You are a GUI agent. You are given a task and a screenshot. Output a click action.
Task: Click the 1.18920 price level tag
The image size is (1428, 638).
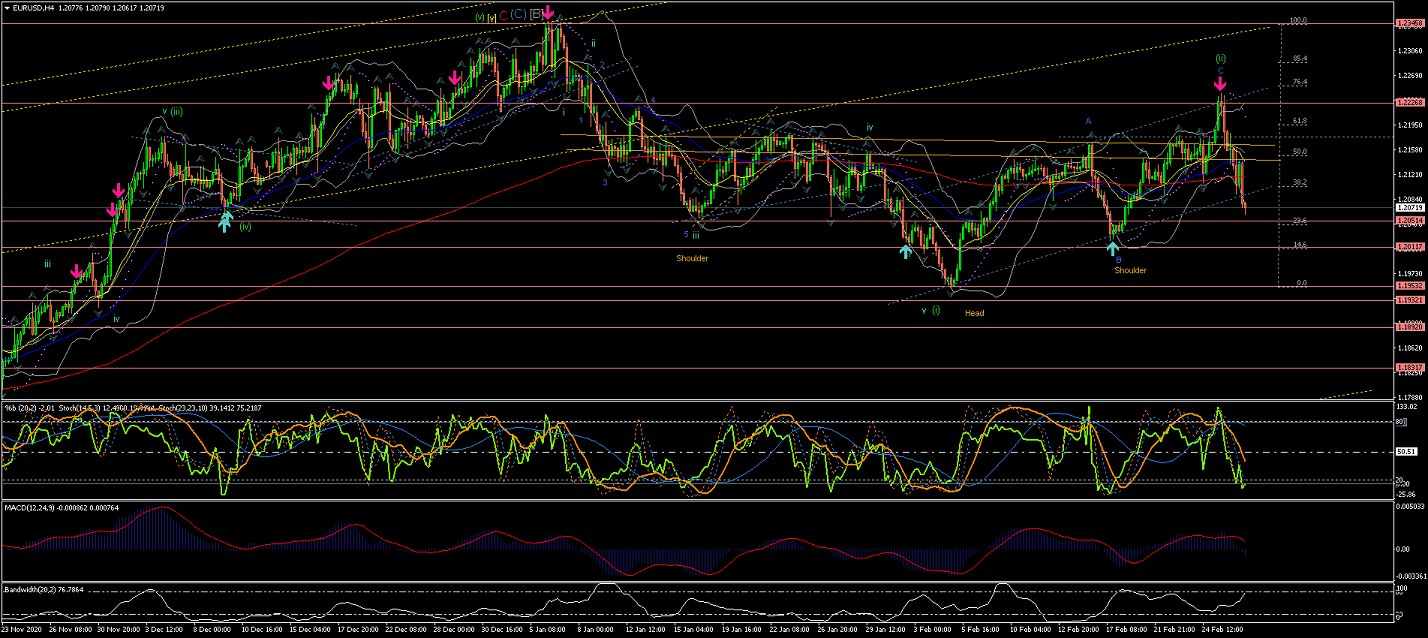pos(1408,326)
